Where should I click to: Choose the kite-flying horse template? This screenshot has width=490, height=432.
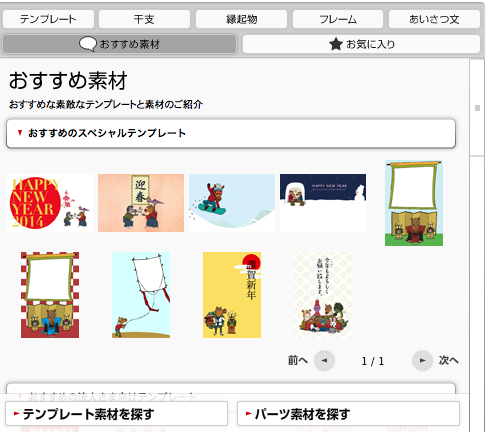(x=141, y=295)
